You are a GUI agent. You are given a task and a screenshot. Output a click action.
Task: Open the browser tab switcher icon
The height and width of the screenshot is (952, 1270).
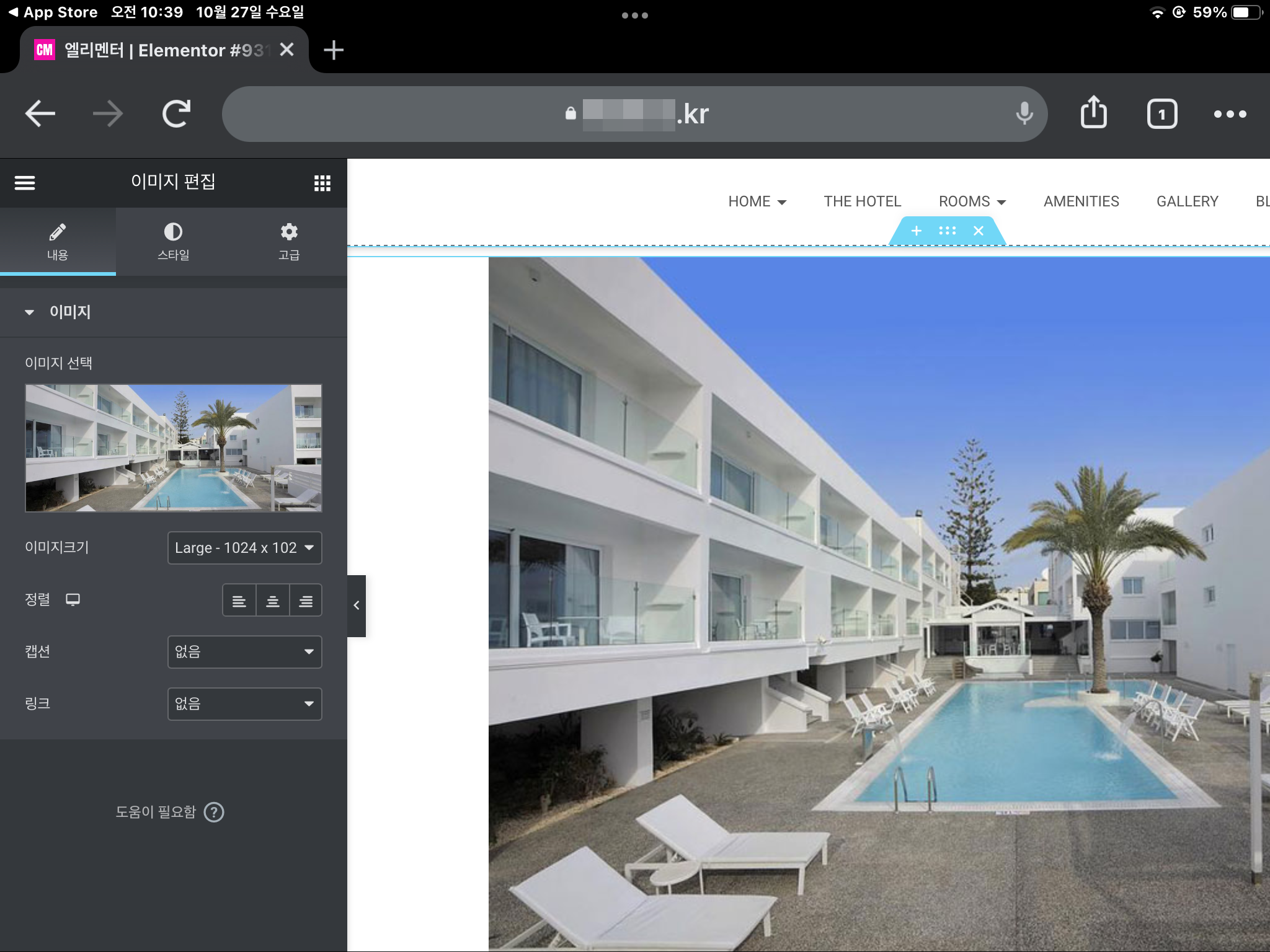1161,114
